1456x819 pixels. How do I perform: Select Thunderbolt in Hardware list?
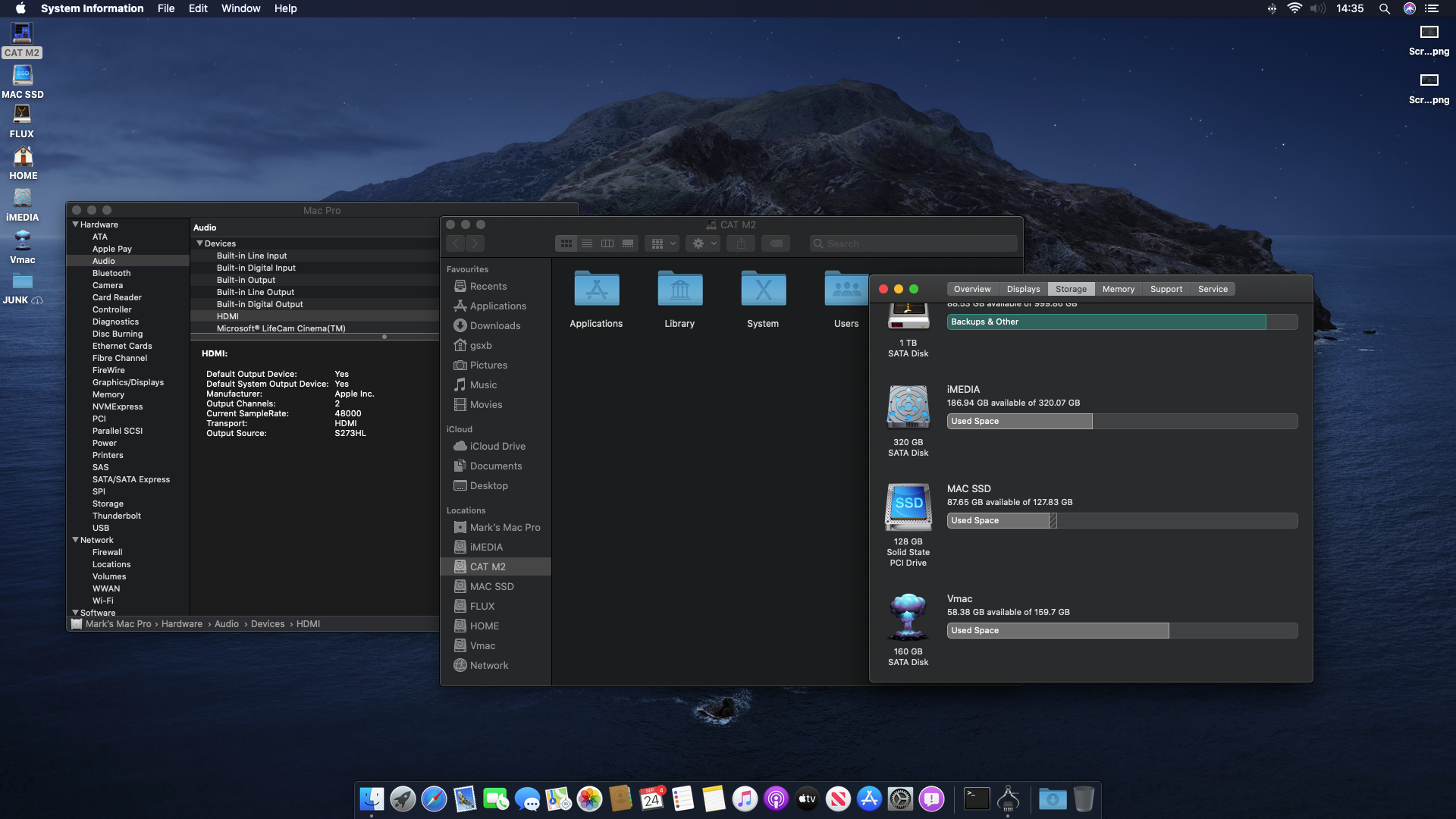pos(128,516)
